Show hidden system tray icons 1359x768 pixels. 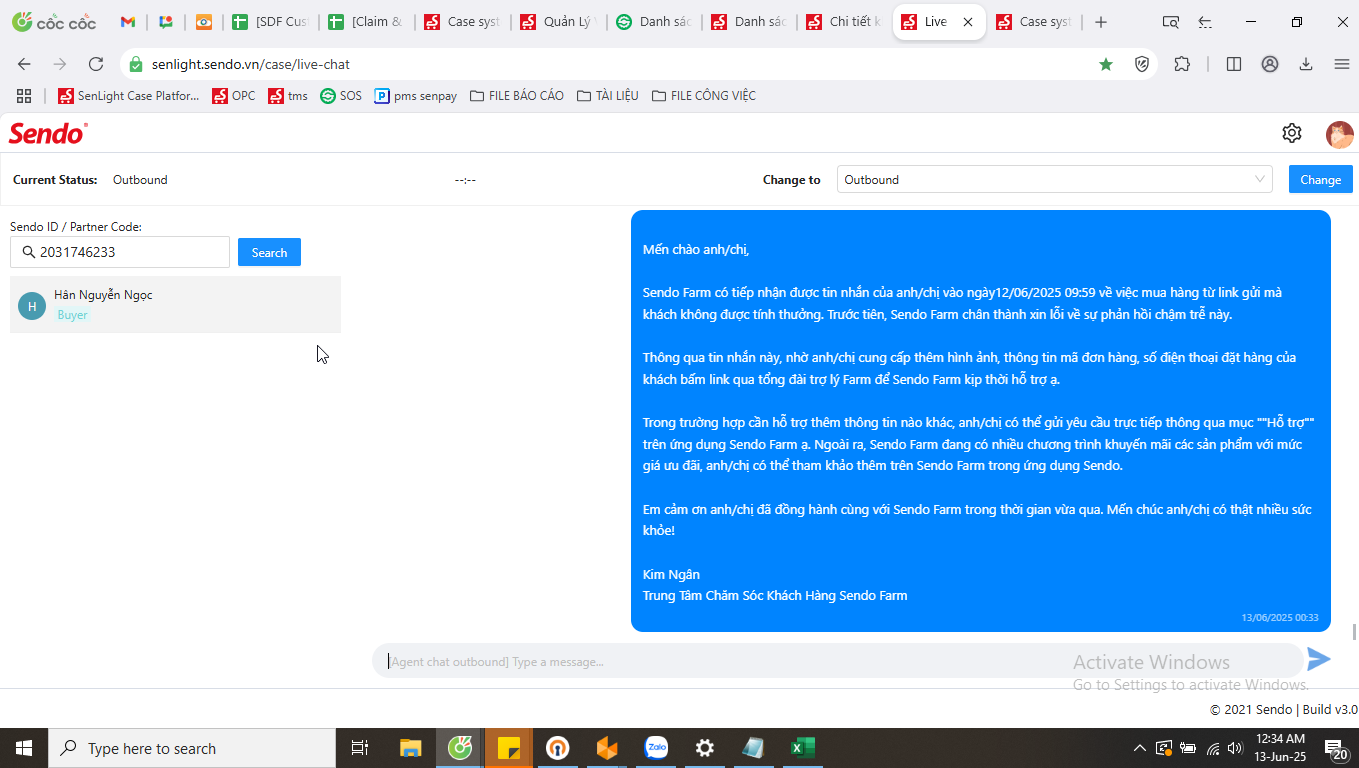click(x=1139, y=748)
